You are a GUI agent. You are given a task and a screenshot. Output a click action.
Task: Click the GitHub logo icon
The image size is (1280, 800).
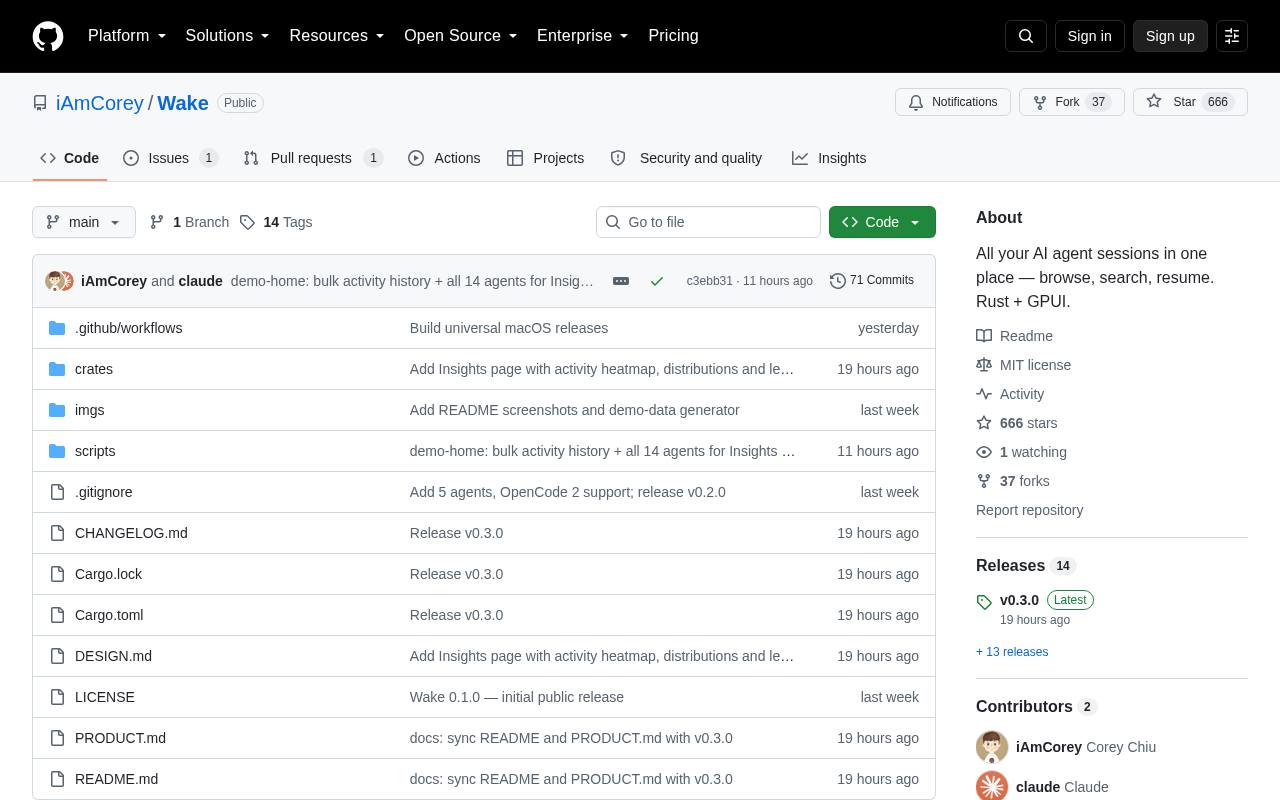48,36
